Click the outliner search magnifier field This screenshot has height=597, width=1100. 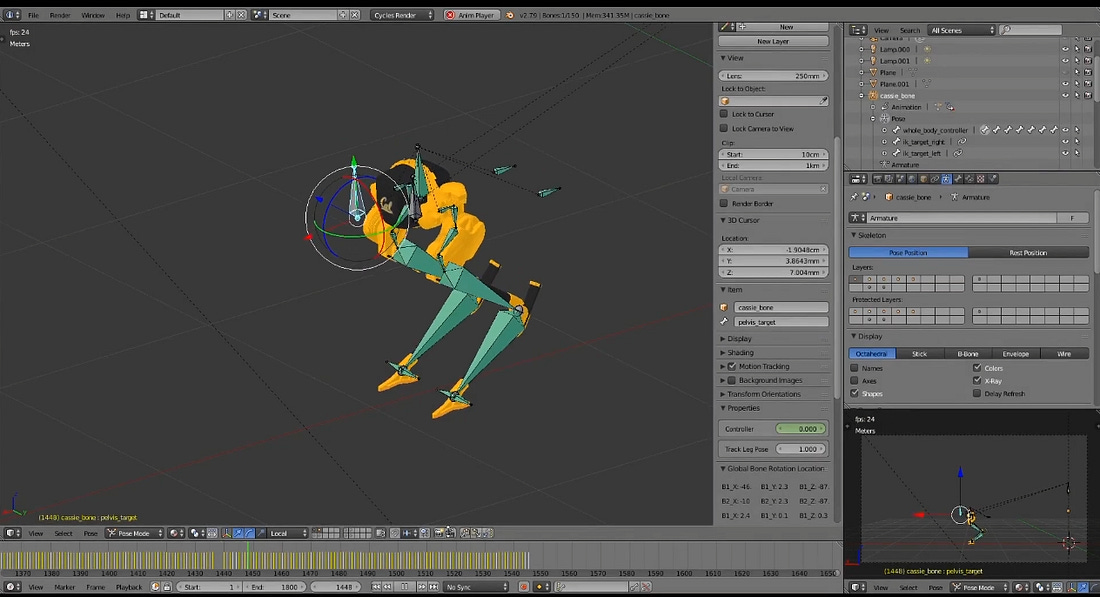coord(1031,30)
